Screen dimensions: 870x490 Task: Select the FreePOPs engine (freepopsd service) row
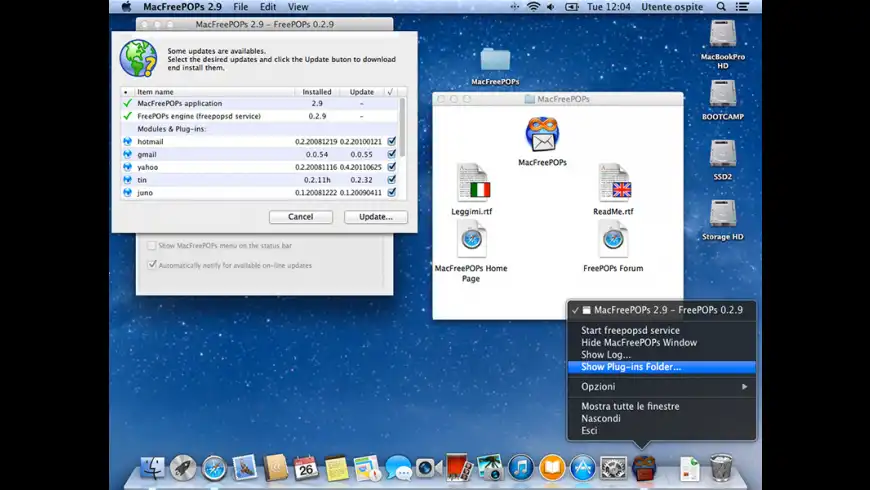(x=260, y=116)
